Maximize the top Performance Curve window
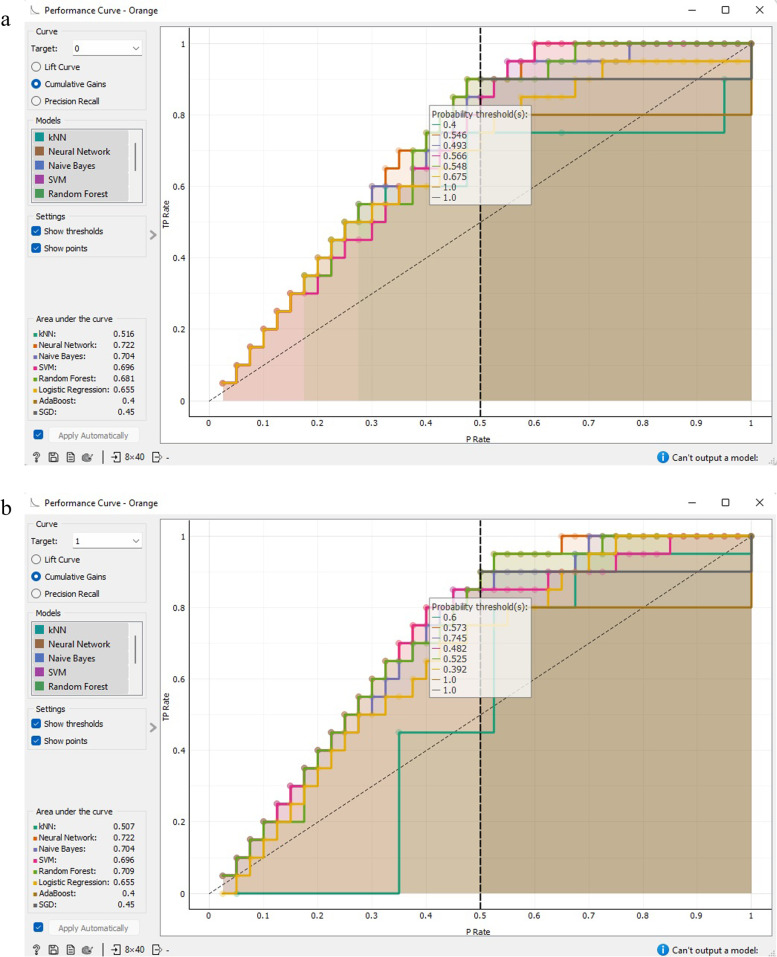The width and height of the screenshot is (777, 957). click(725, 10)
